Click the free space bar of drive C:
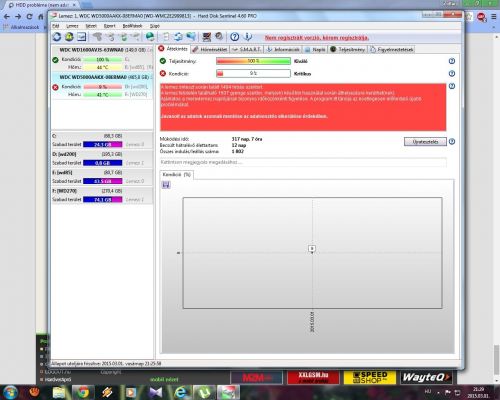 103,145
